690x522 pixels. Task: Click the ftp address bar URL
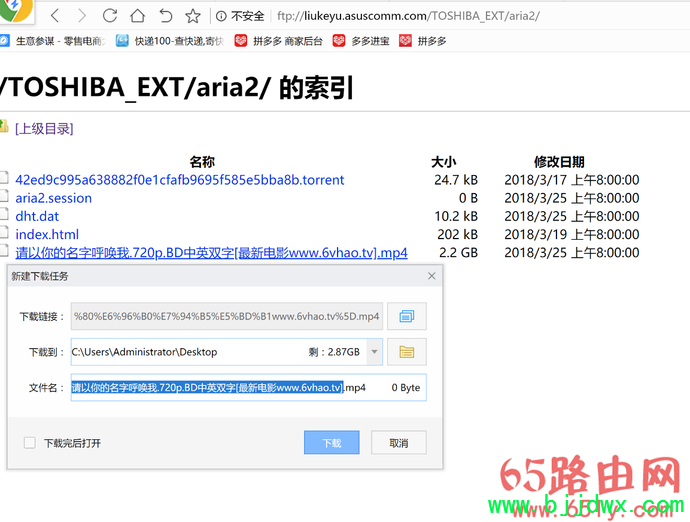point(408,16)
